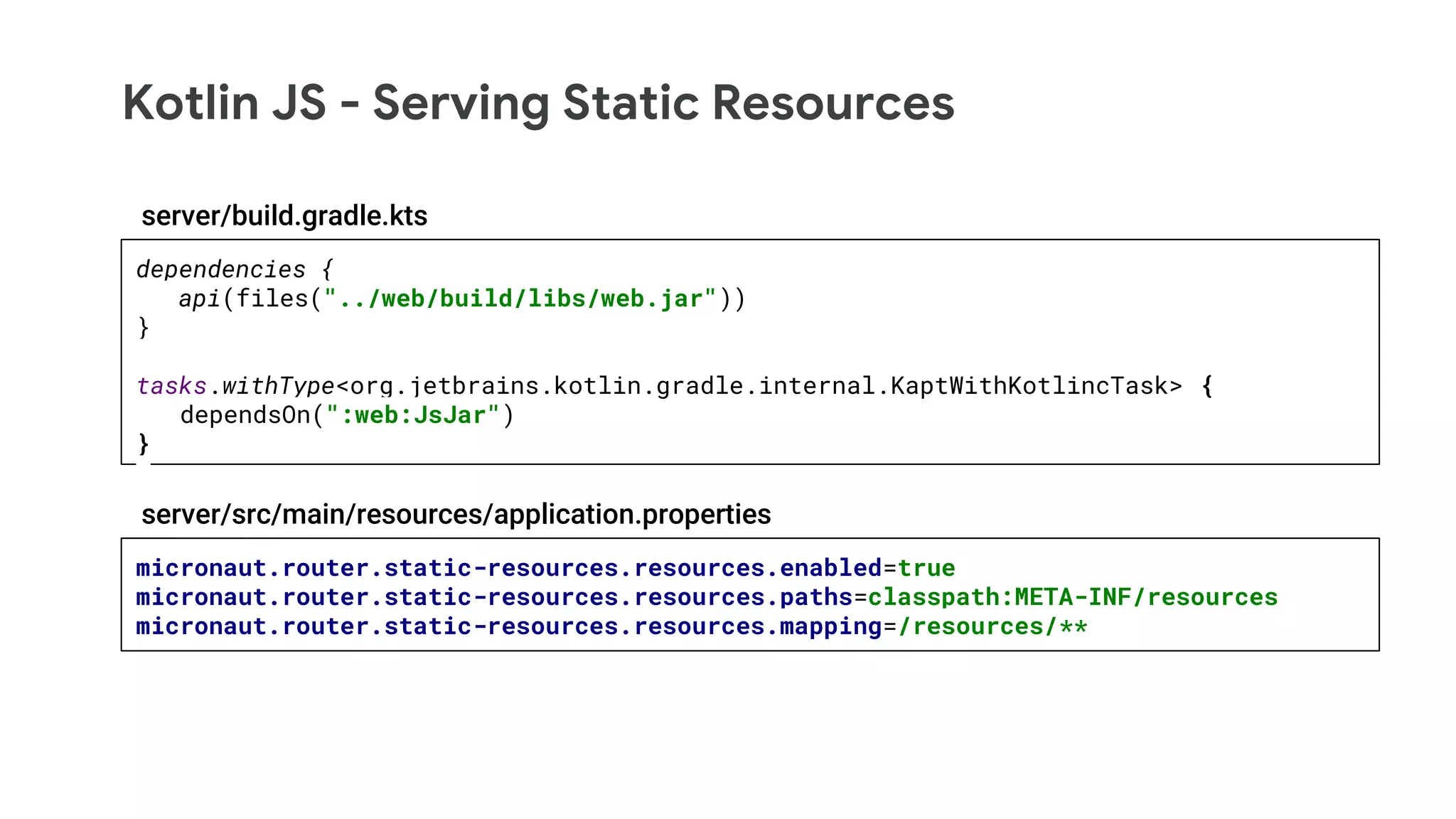Click the ':web:JsJar' string literal
Viewport: 1456px width, 819px height.
(x=413, y=415)
